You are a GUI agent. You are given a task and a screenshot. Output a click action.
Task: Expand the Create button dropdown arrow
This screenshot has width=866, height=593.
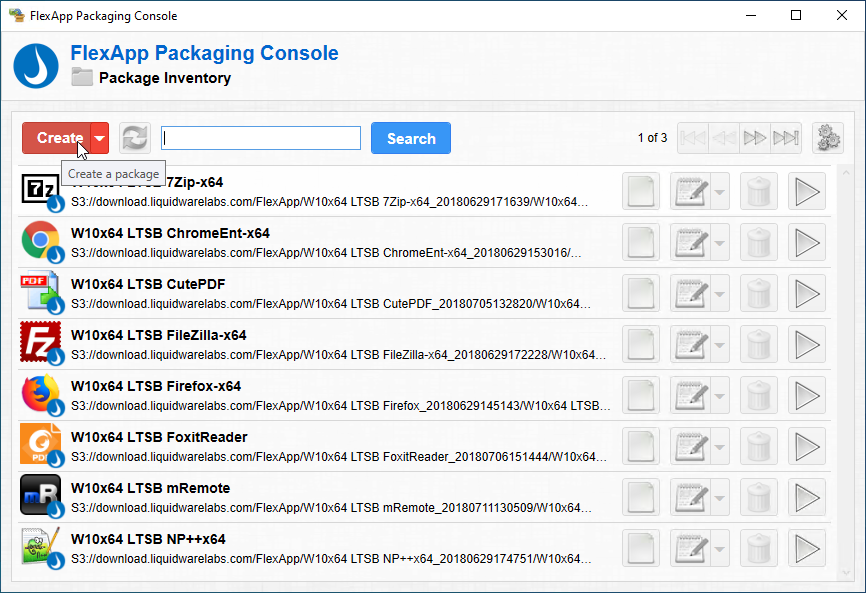pyautogui.click(x=99, y=138)
